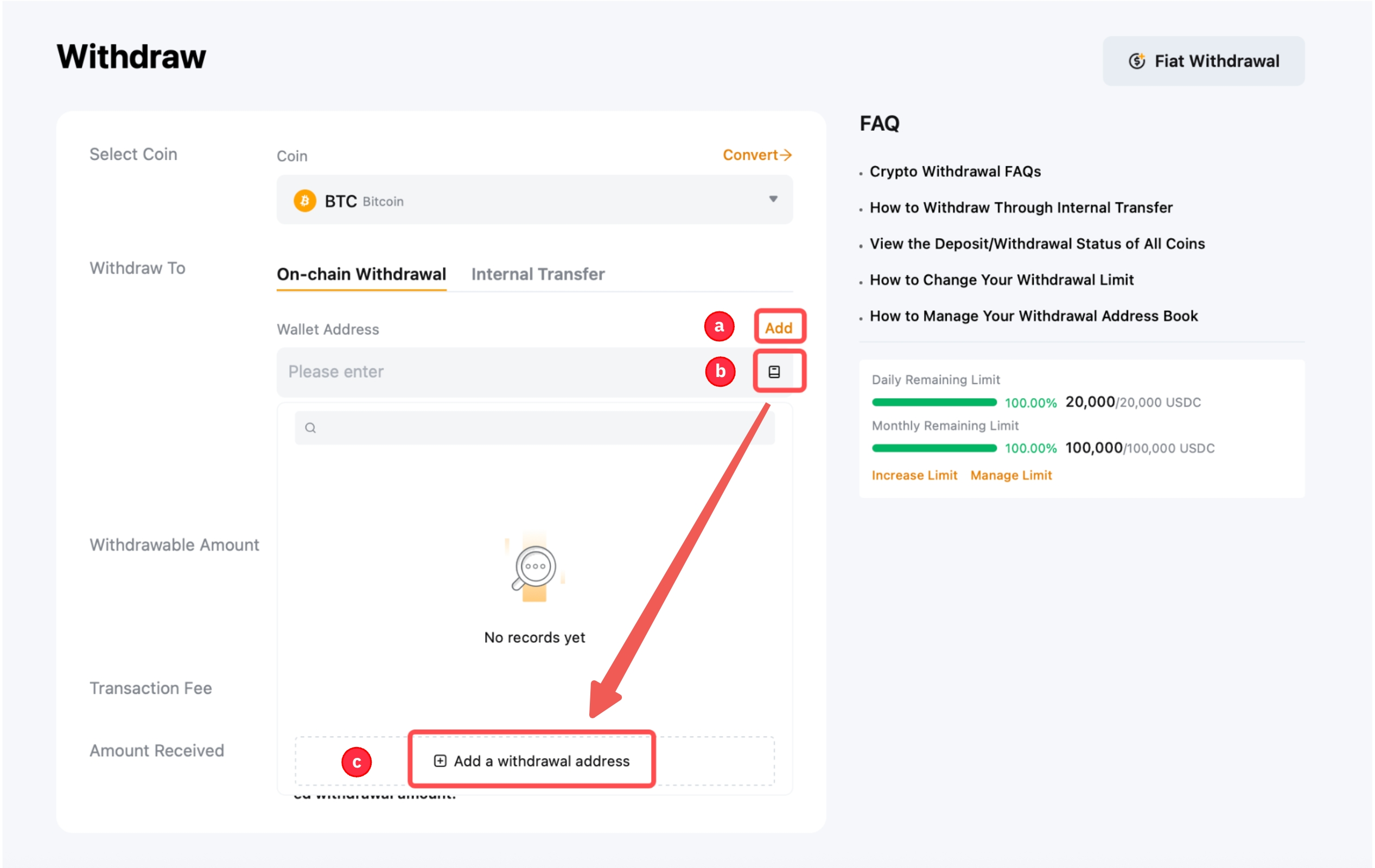The width and height of the screenshot is (1375, 868).
Task: Switch to Internal Transfer tab
Action: [x=537, y=274]
